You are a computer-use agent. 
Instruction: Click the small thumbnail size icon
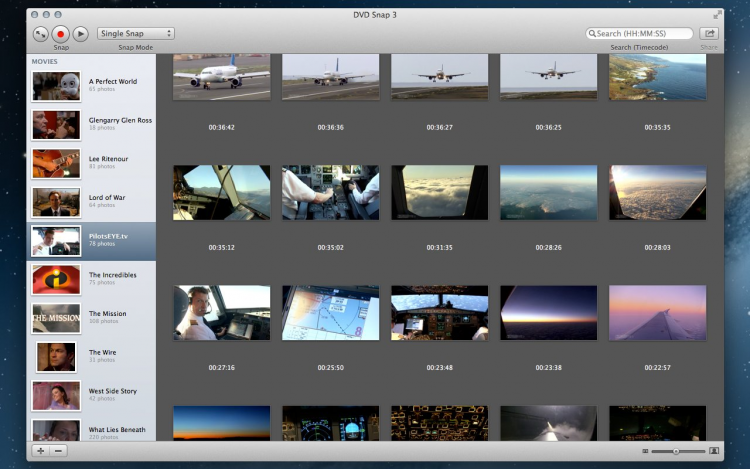[x=645, y=451]
